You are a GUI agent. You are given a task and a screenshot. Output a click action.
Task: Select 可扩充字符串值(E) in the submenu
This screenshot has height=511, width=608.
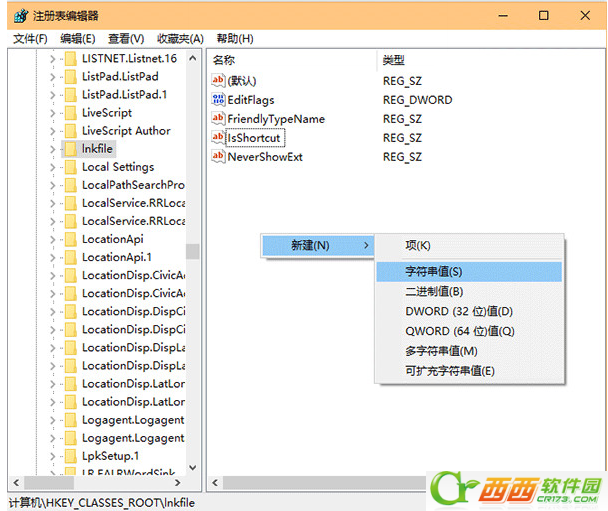[x=469, y=371]
